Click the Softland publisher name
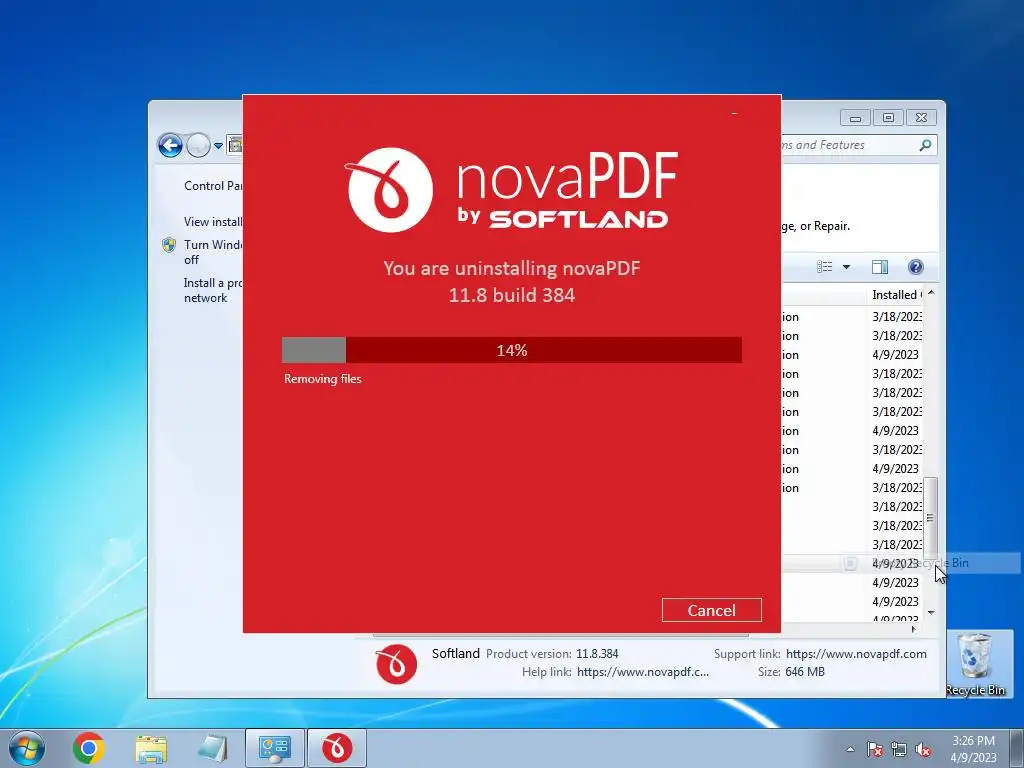Viewport: 1024px width, 768px height. pyautogui.click(x=455, y=653)
